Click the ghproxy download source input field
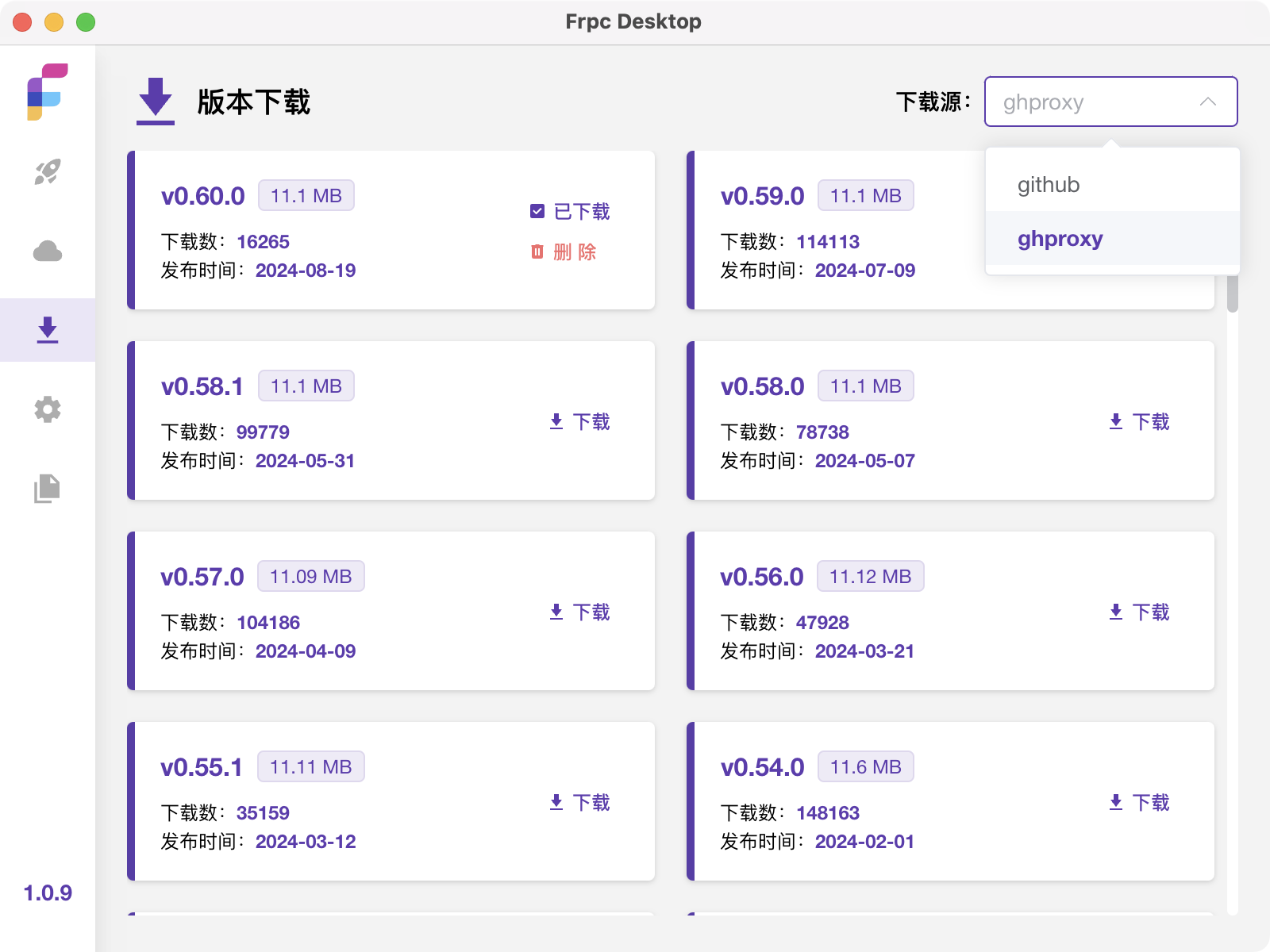The height and width of the screenshot is (952, 1270). click(1111, 102)
